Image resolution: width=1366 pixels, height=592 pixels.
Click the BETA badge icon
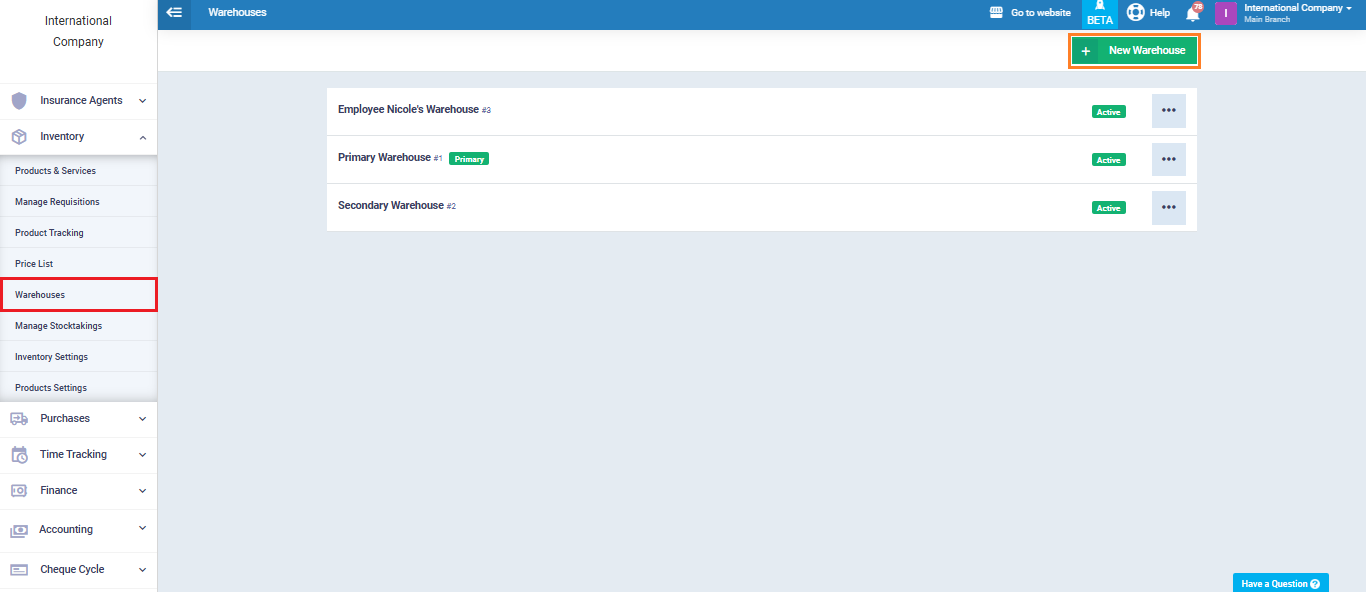click(1099, 14)
